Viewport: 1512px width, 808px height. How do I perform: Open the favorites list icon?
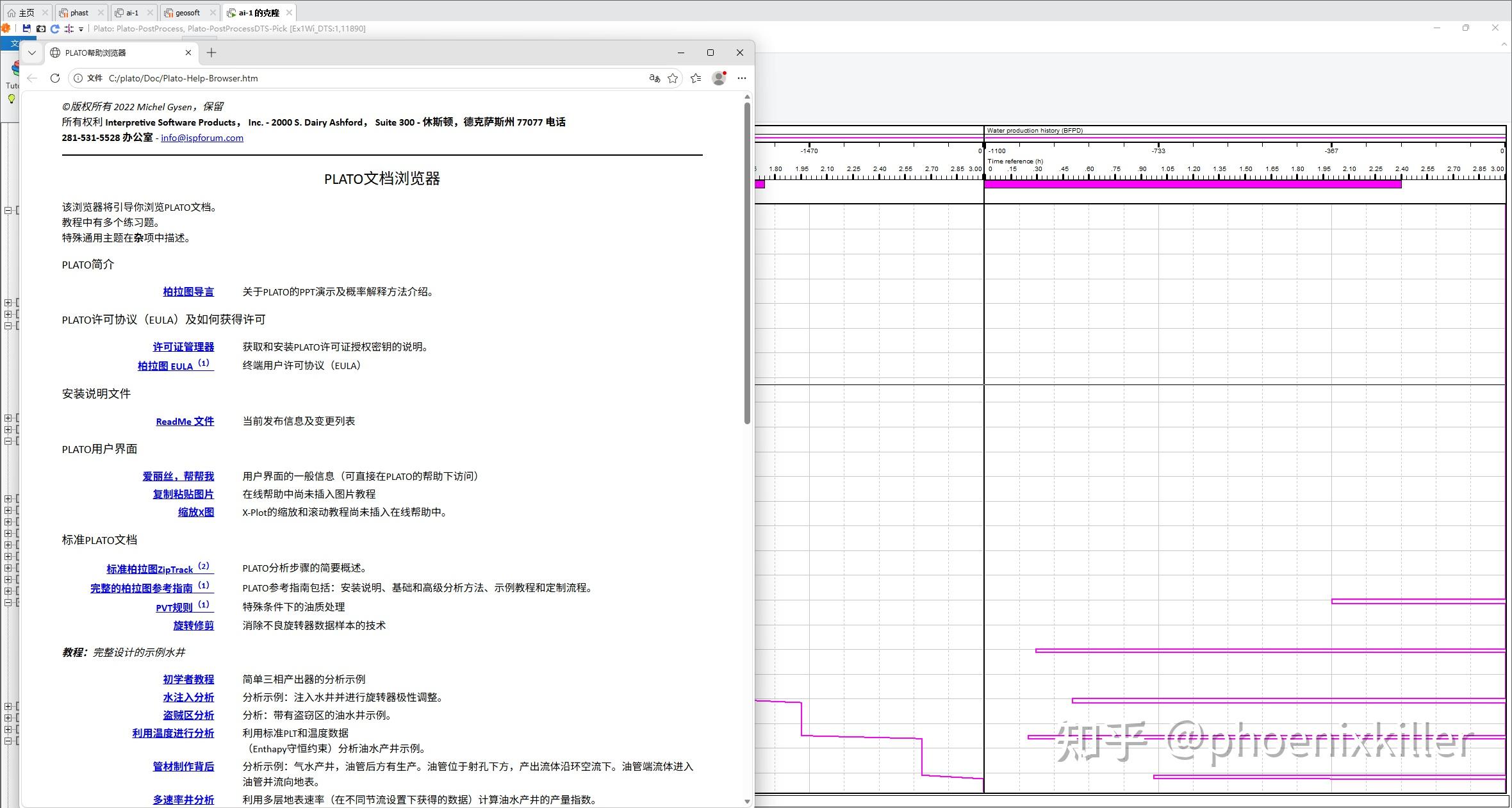696,78
